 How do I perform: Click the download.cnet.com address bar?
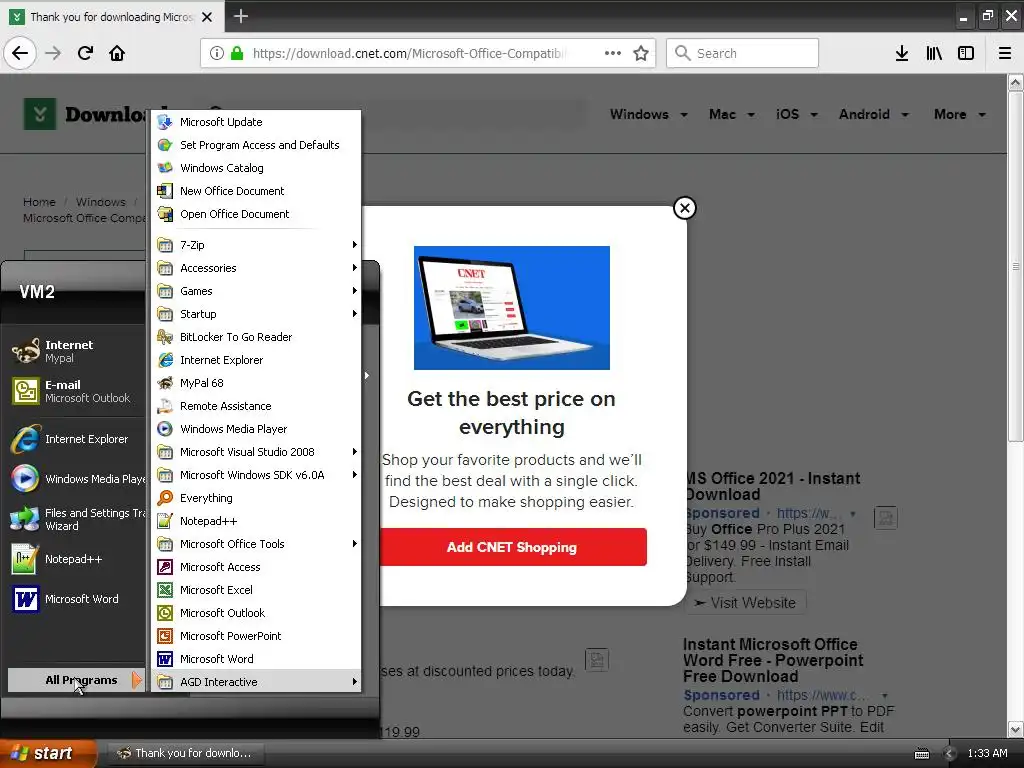[x=409, y=53]
